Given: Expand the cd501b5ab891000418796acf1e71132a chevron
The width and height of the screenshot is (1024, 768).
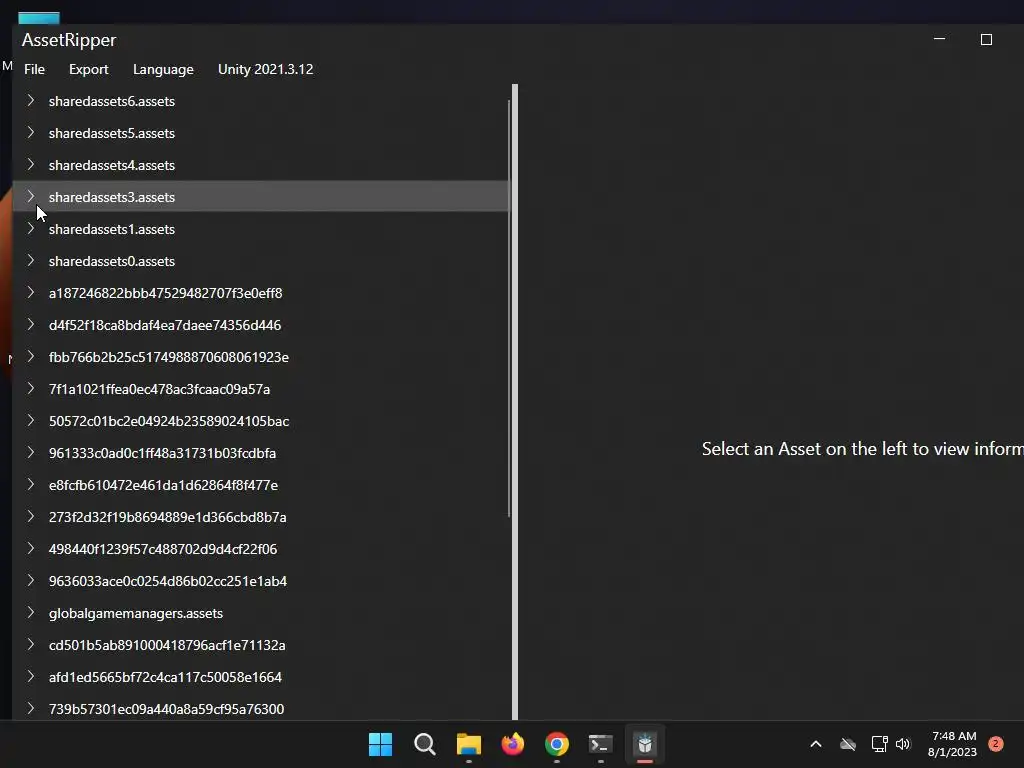Looking at the screenshot, I should 30,645.
